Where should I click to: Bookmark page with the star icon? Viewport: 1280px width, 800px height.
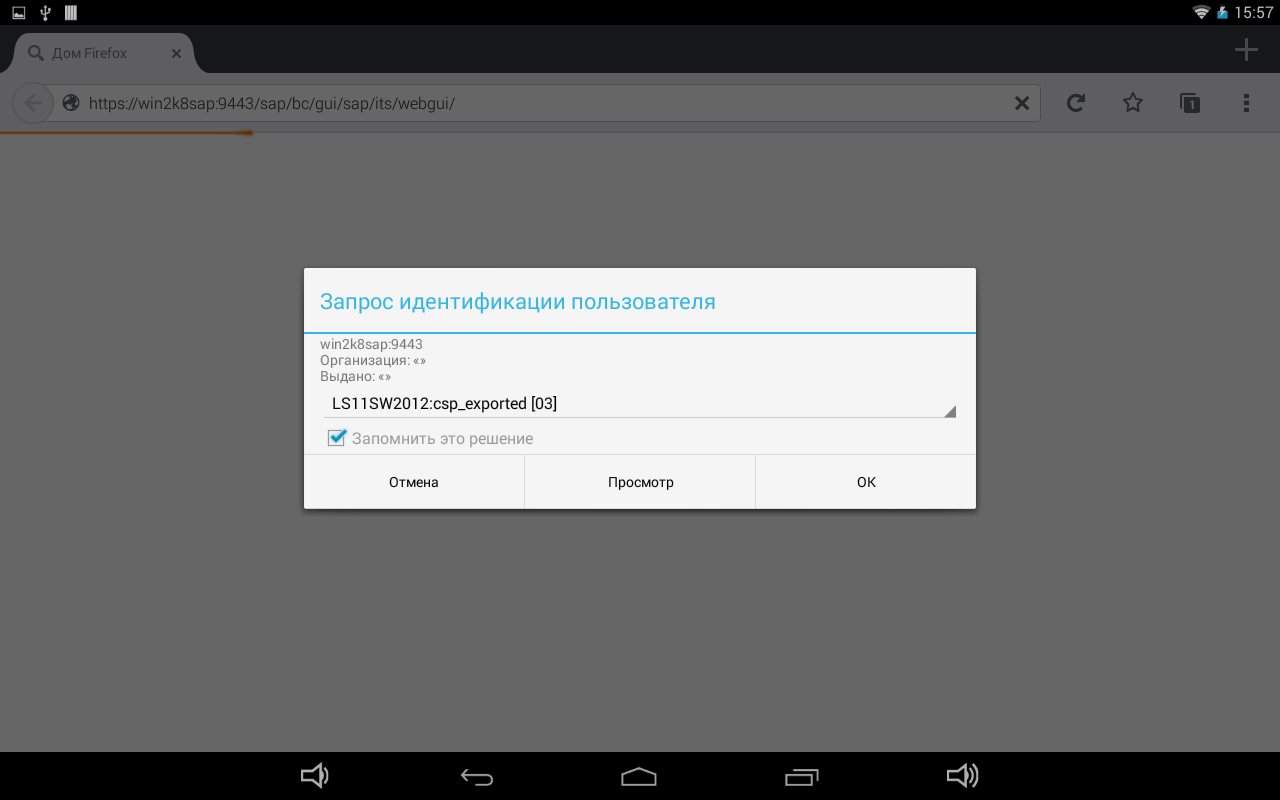pyautogui.click(x=1132, y=103)
